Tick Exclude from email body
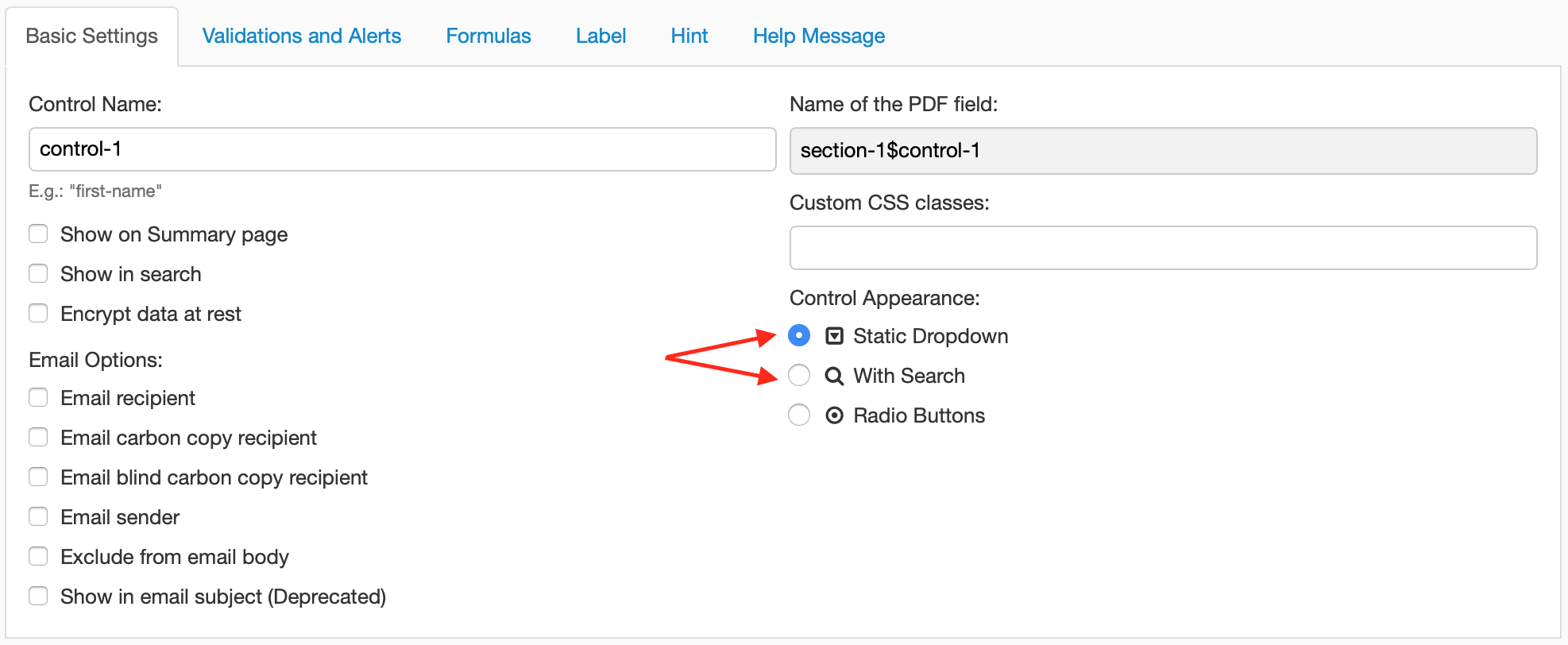The width and height of the screenshot is (1568, 645). [38, 556]
